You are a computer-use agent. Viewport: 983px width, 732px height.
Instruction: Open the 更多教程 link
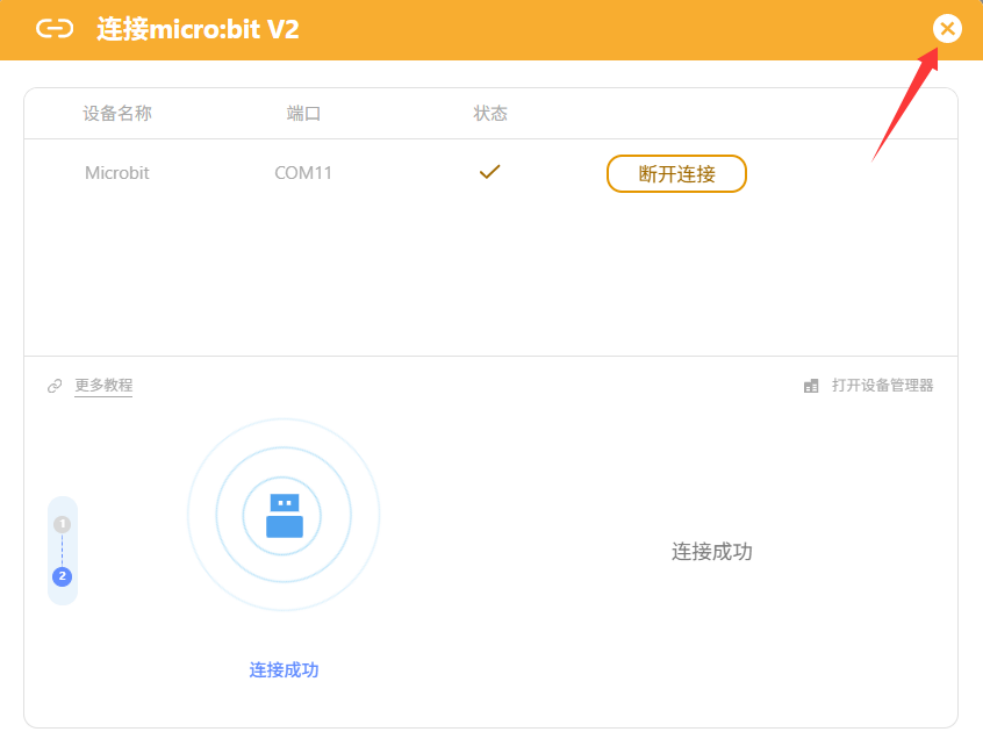click(x=103, y=385)
